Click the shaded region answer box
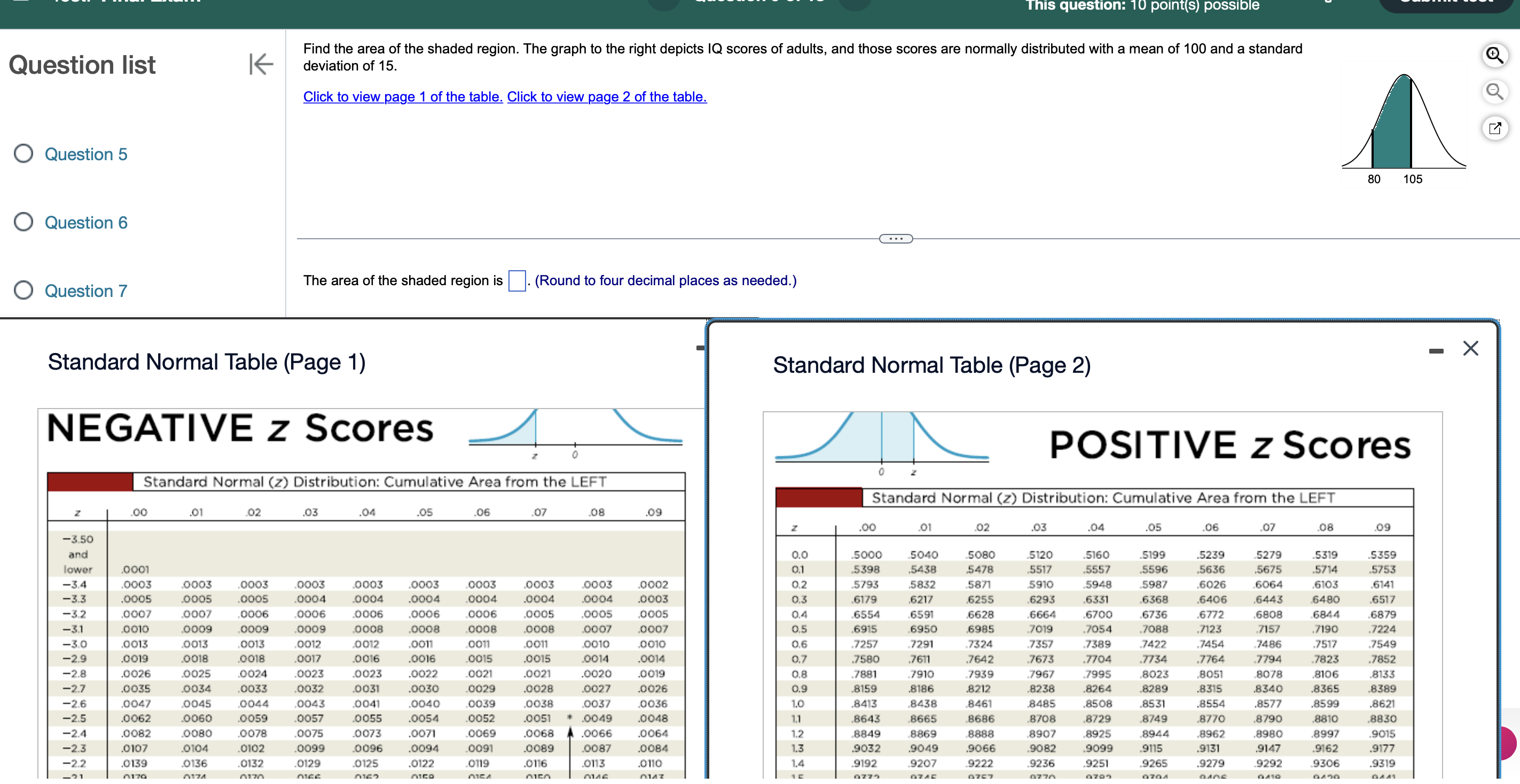This screenshot has height=784, width=1520. [x=516, y=281]
